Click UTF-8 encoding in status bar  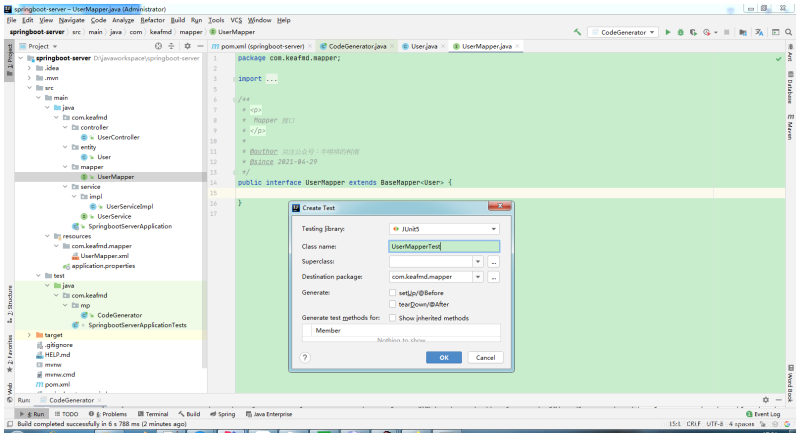click(x=715, y=424)
